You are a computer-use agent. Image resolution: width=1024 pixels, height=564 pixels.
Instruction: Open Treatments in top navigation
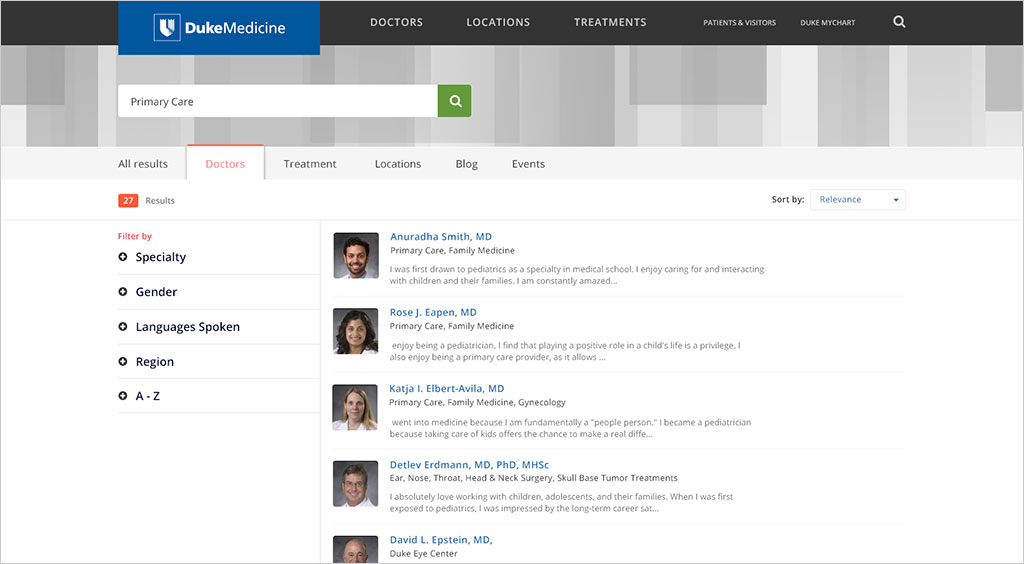(610, 22)
